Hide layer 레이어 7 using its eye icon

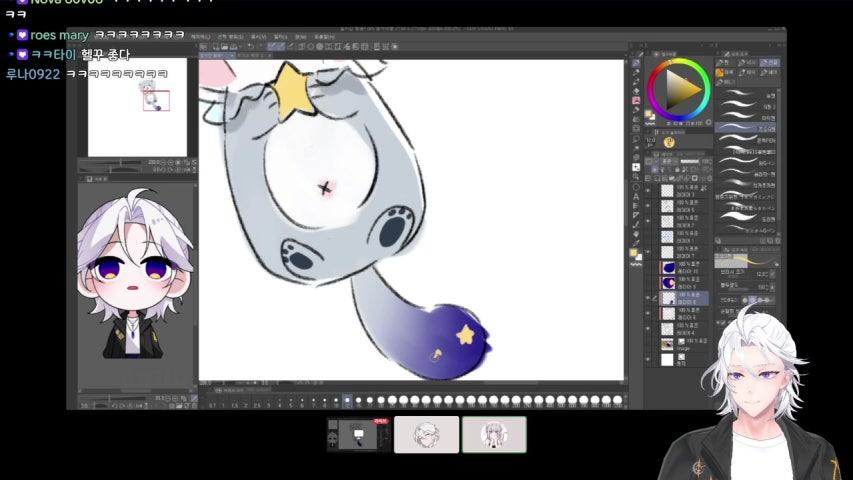[648, 252]
